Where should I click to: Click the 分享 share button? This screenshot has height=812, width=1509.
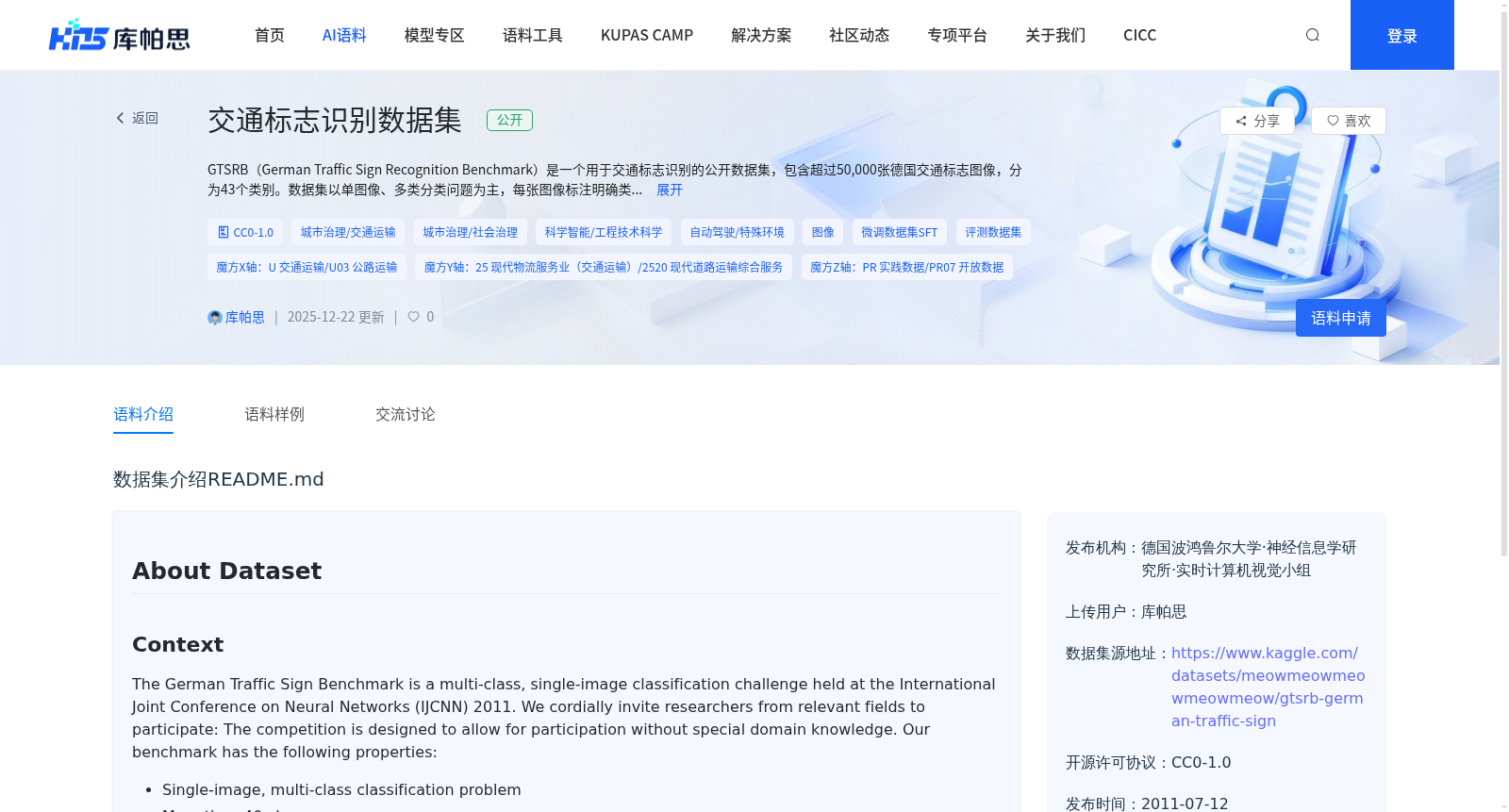[1257, 121]
